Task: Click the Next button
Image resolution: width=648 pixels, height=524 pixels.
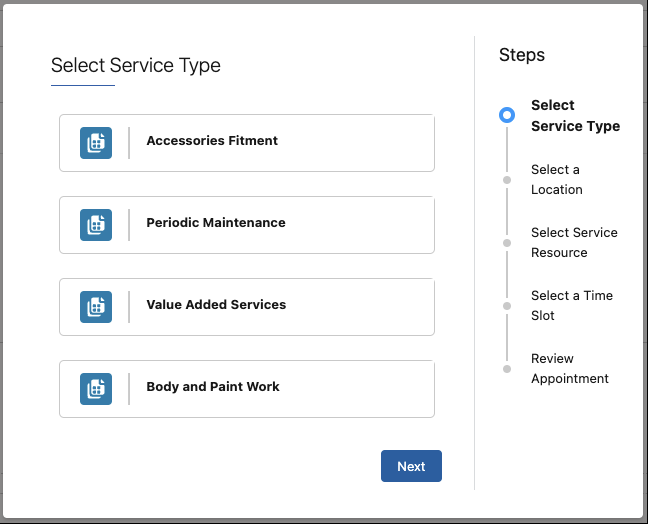Action: (411, 466)
